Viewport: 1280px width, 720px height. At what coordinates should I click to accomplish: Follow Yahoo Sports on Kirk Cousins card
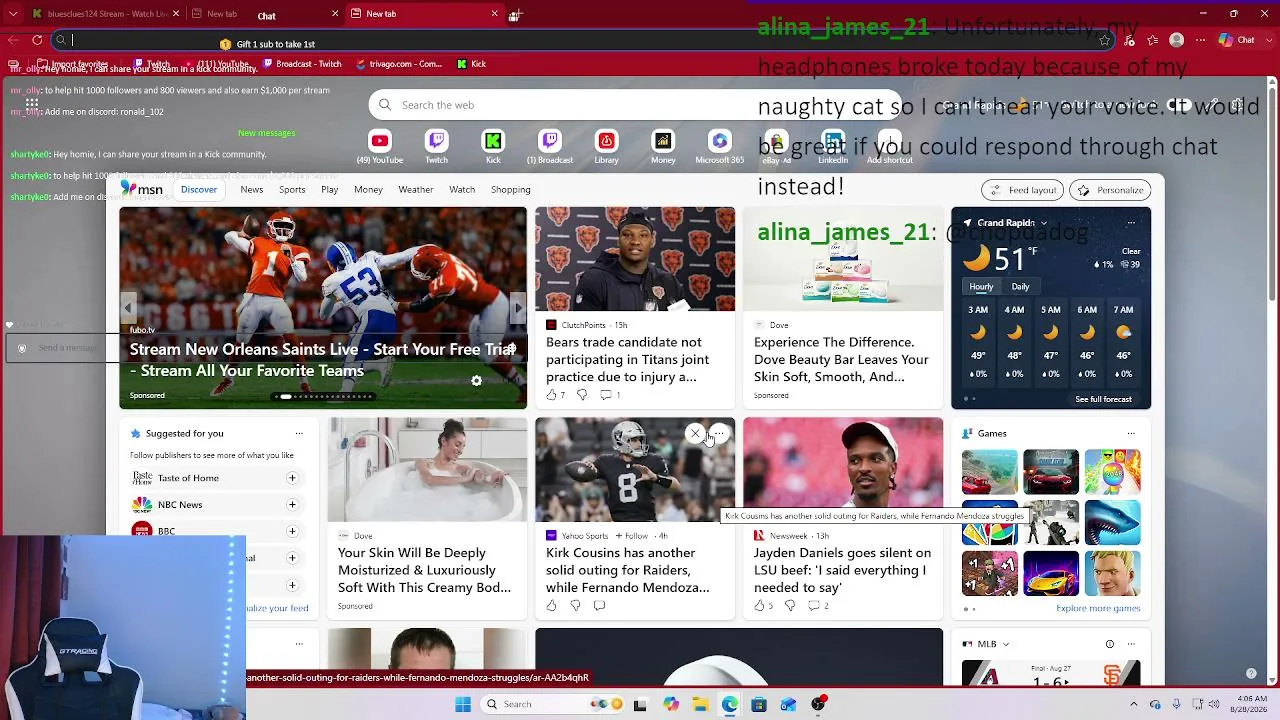click(x=631, y=535)
